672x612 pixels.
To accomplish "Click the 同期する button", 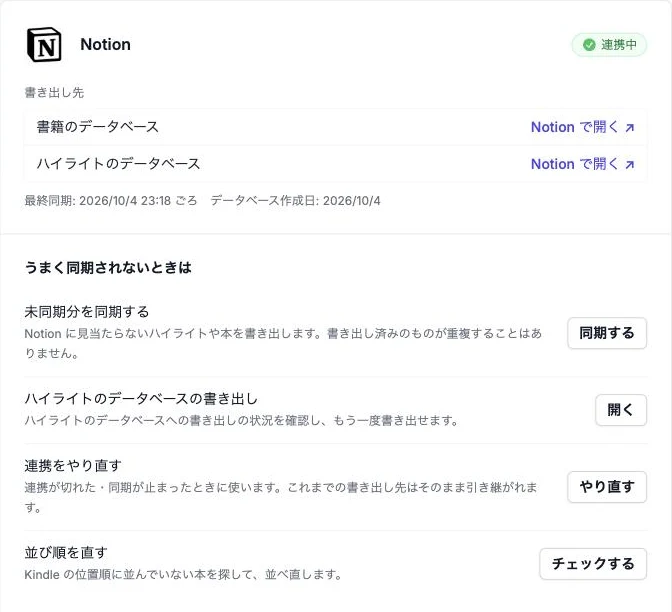I will pyautogui.click(x=607, y=333).
